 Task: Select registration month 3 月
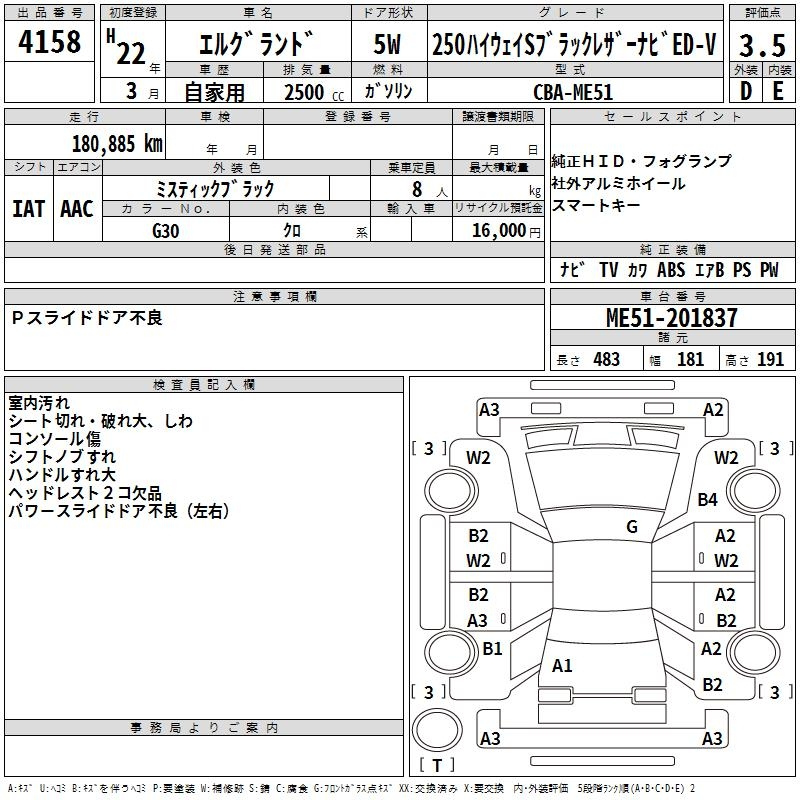[142, 92]
